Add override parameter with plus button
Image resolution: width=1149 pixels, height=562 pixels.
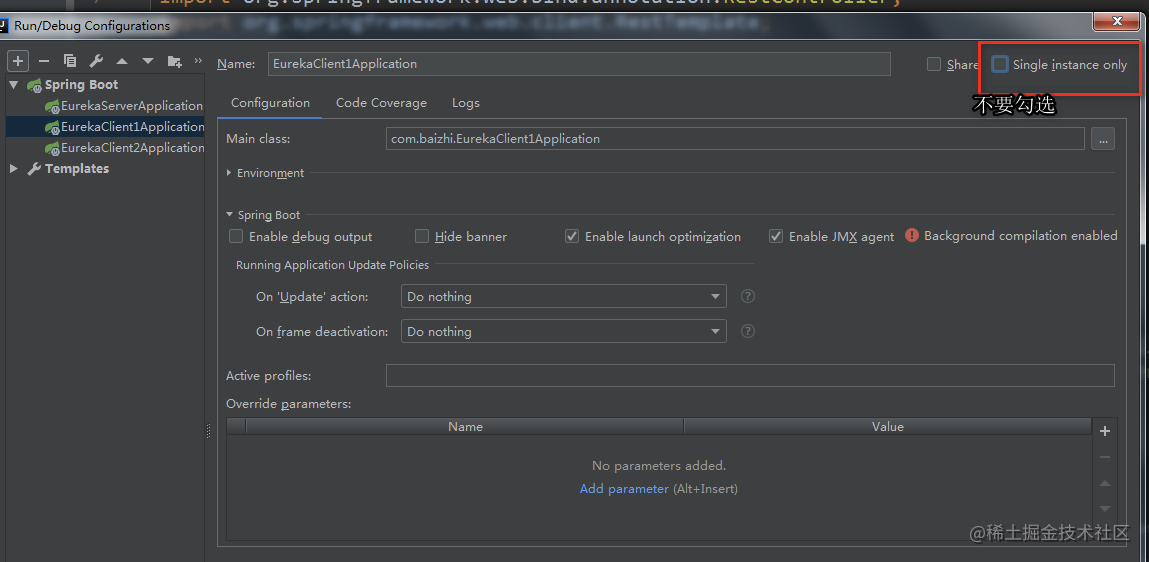click(x=1105, y=432)
